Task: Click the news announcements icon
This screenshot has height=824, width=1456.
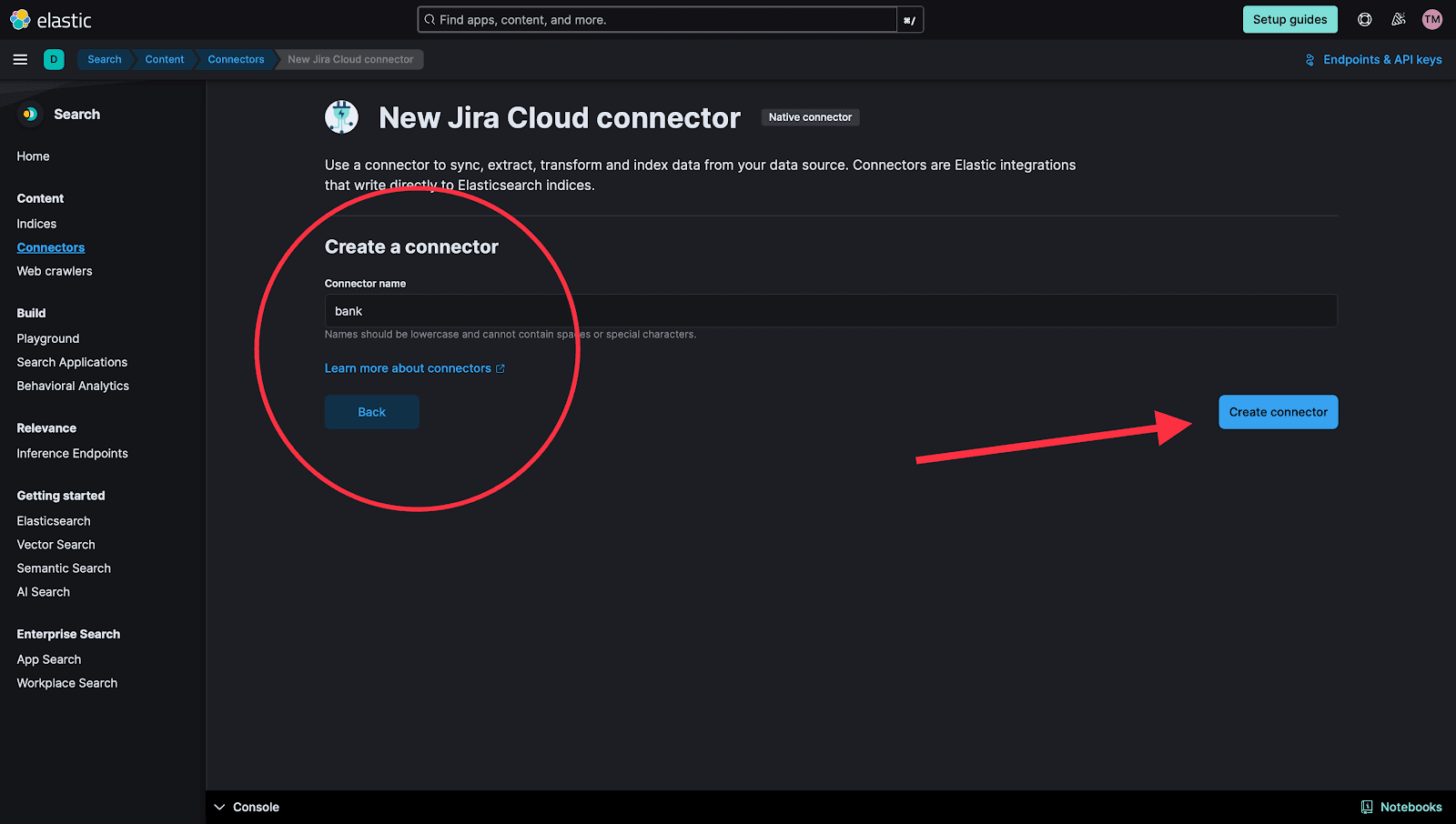Action: tap(1398, 19)
